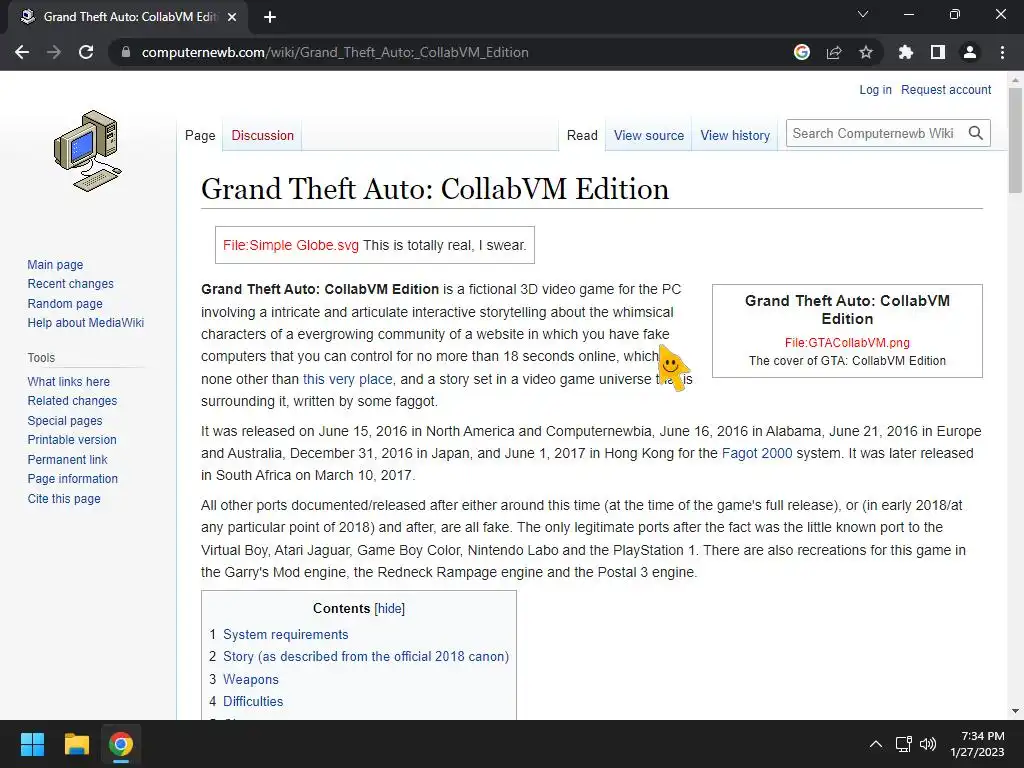Click the red File:Simple Globe.svg link
The width and height of the screenshot is (1024, 768).
tap(291, 245)
